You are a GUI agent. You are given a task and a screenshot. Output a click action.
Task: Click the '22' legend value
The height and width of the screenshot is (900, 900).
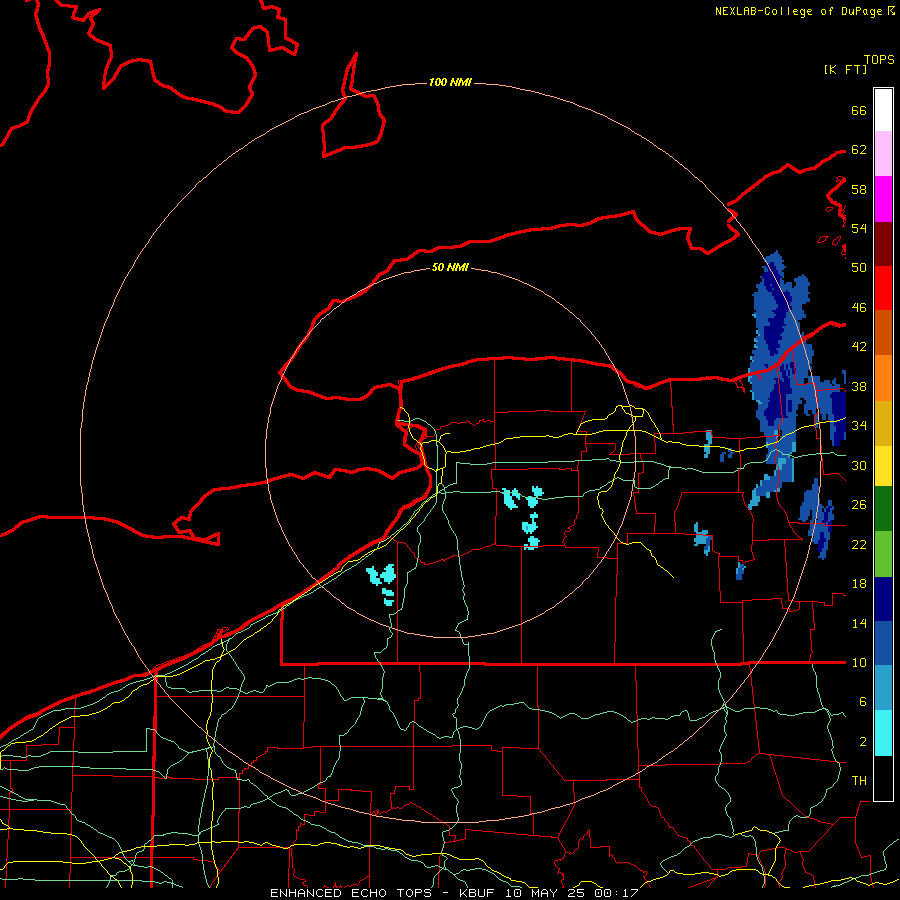[859, 544]
